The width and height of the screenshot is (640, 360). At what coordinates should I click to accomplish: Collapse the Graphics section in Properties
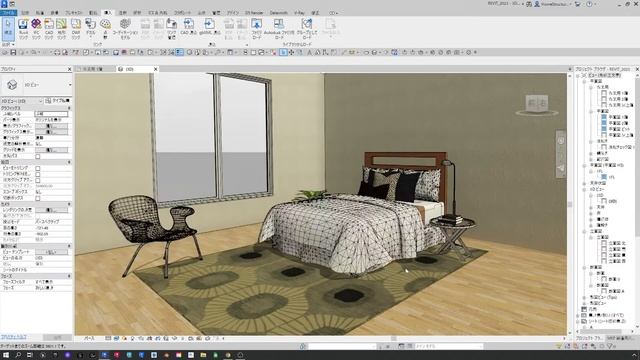pos(69,108)
